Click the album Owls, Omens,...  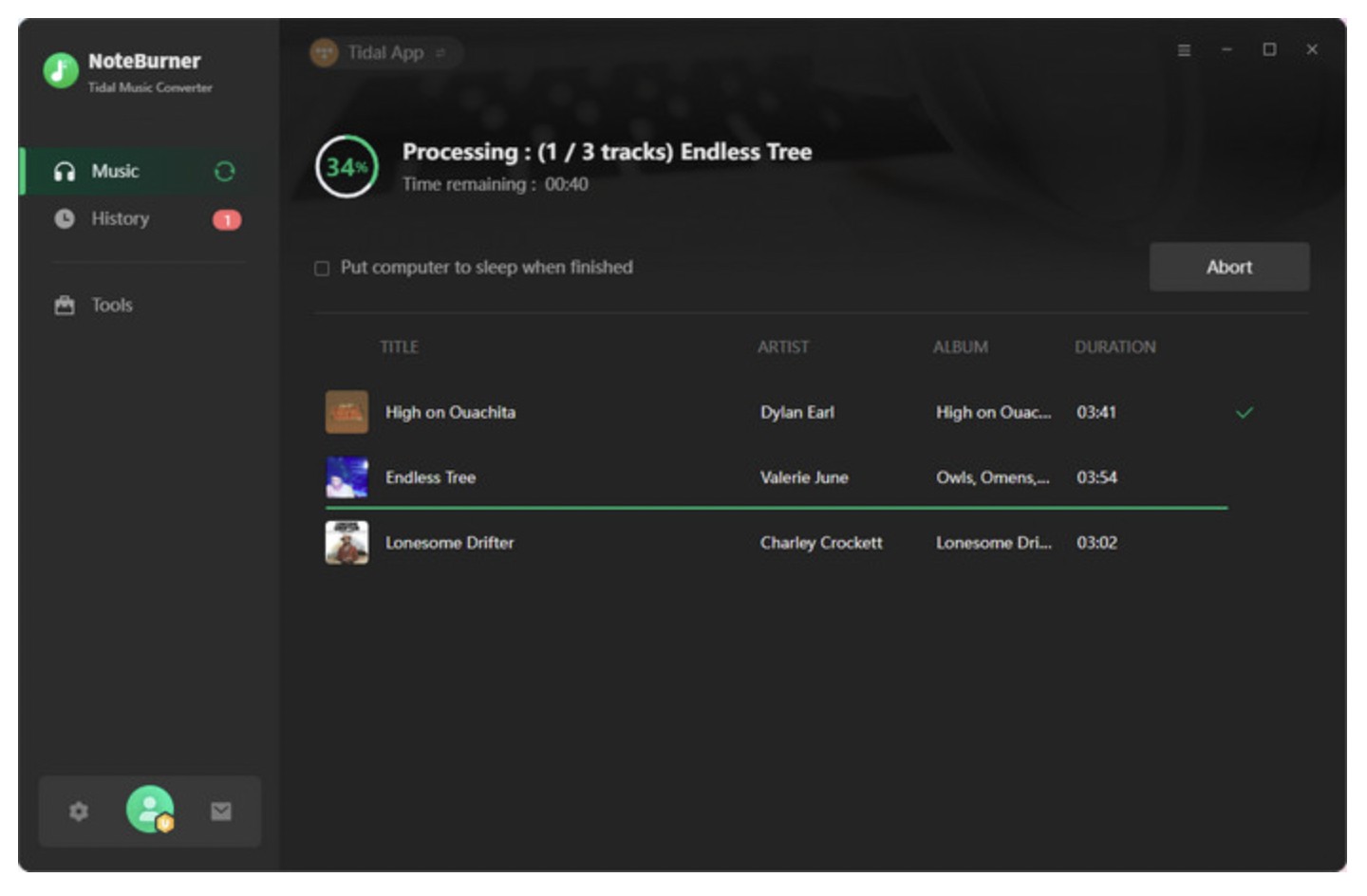click(x=993, y=477)
